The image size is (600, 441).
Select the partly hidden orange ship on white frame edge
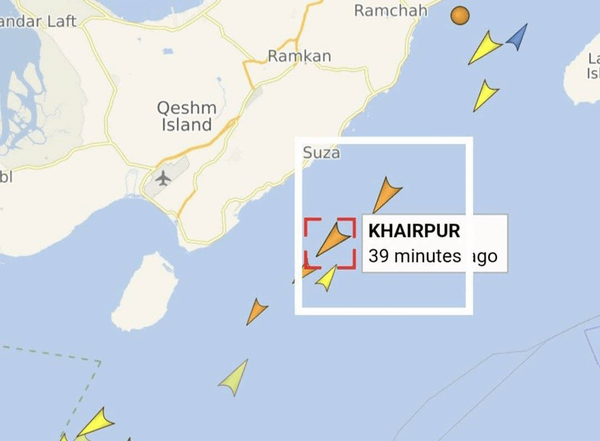pyautogui.click(x=303, y=271)
